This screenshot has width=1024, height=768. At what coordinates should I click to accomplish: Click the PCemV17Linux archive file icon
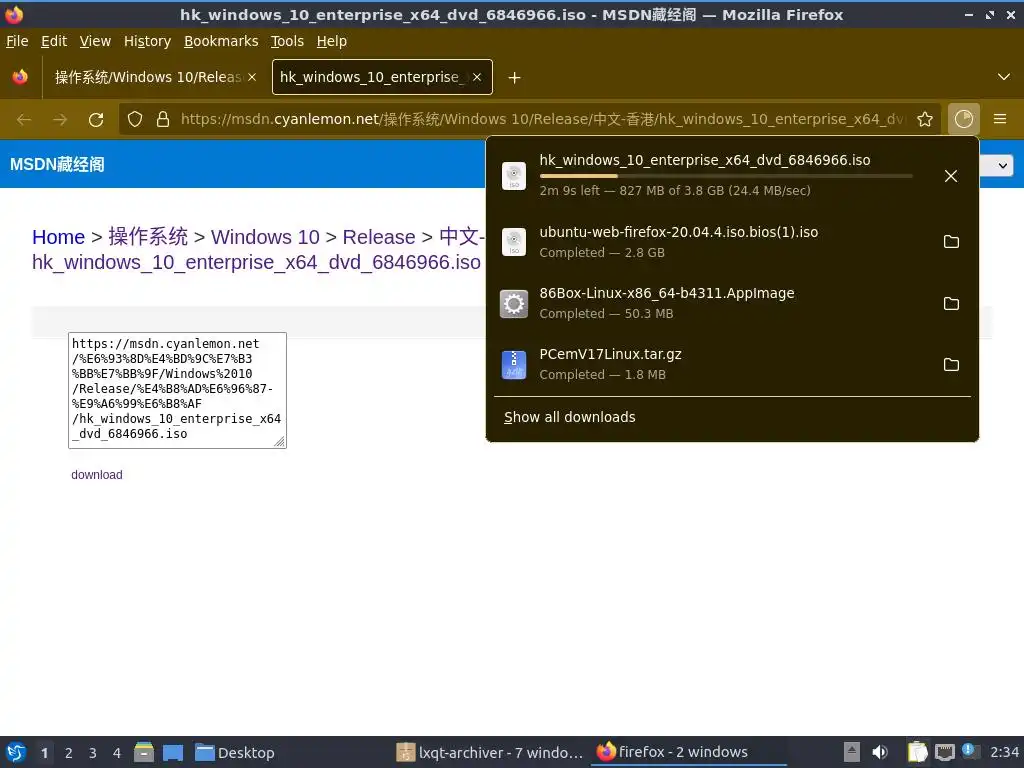(x=514, y=364)
